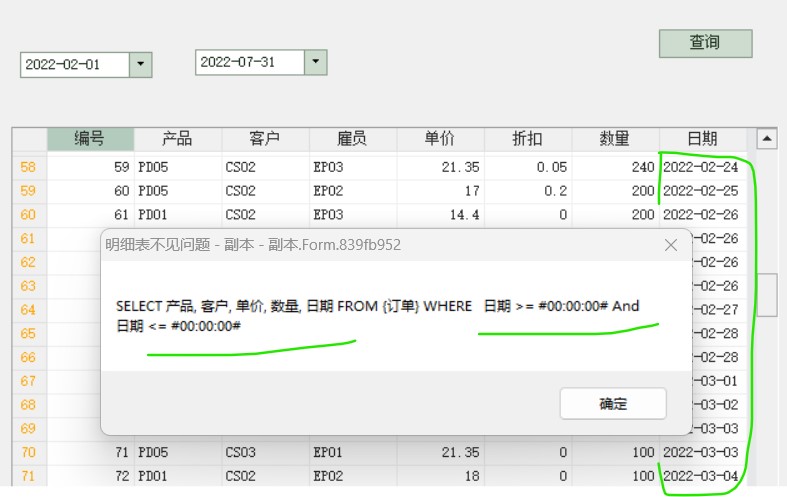Select the 数量 column header
This screenshot has height=497, width=787.
pyautogui.click(x=615, y=139)
